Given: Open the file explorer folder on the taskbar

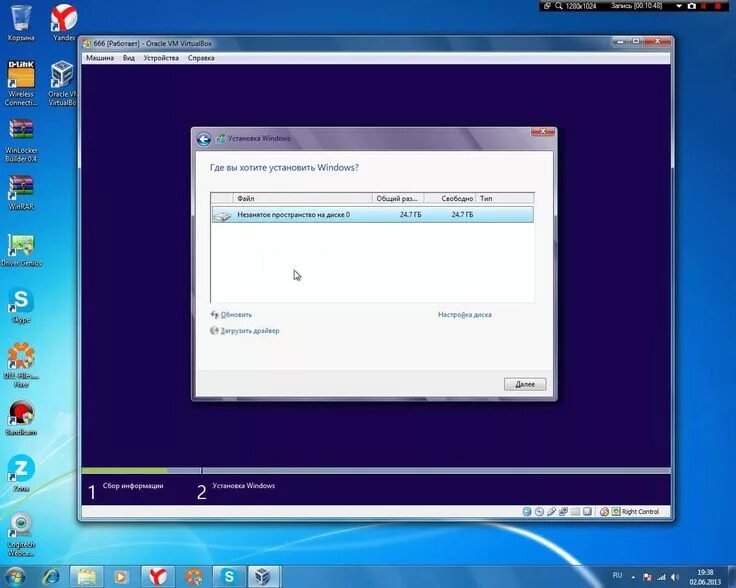Looking at the screenshot, I should tap(87, 576).
